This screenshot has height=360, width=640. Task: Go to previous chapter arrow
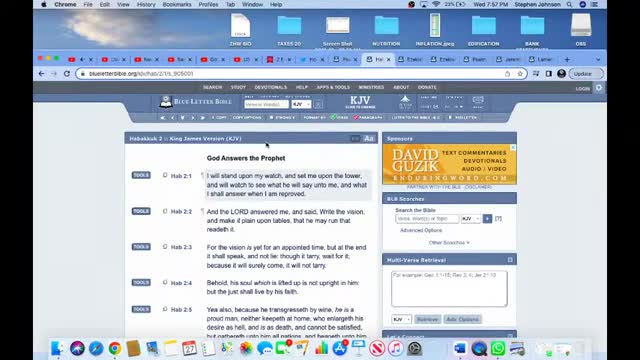click(173, 118)
